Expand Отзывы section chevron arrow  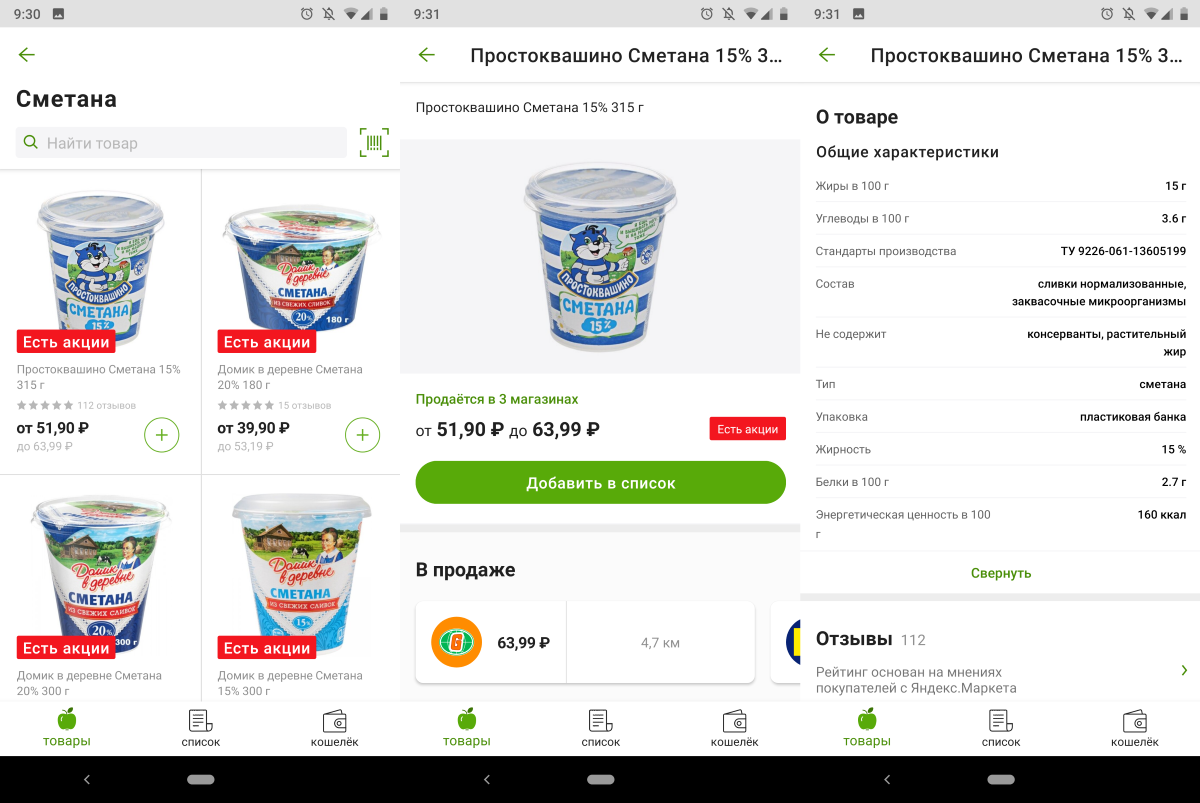(1184, 670)
